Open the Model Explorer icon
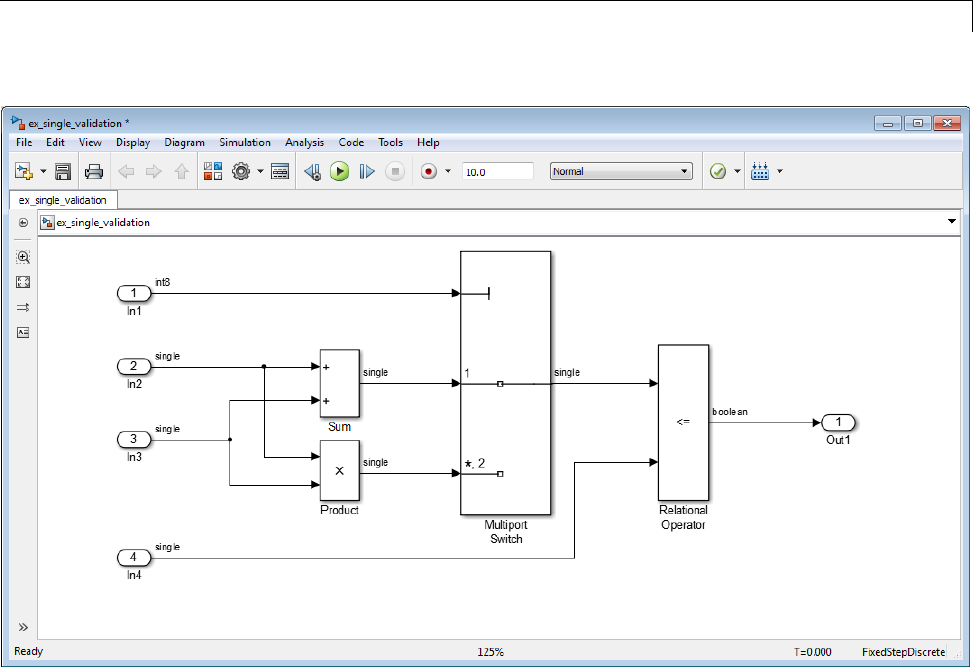973x667 pixels. tap(280, 171)
